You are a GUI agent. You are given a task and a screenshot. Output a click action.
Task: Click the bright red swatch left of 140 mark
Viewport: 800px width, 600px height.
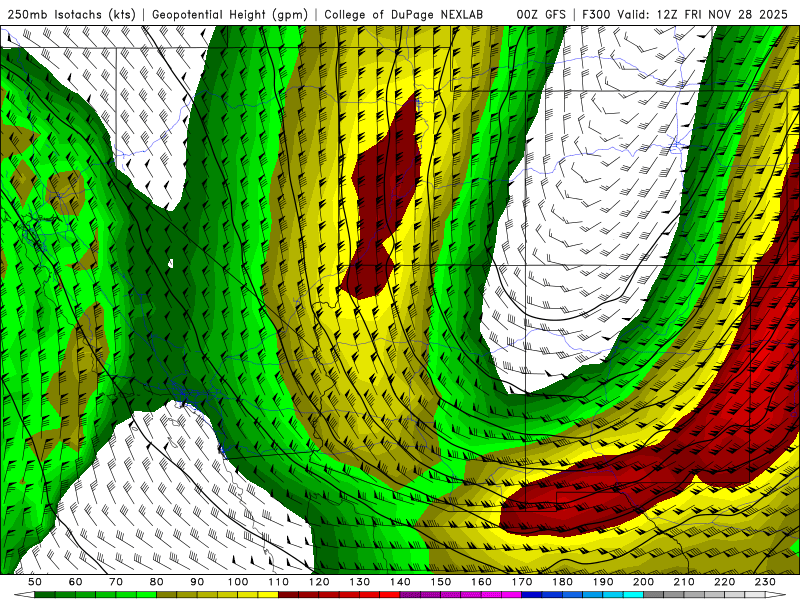(390, 595)
